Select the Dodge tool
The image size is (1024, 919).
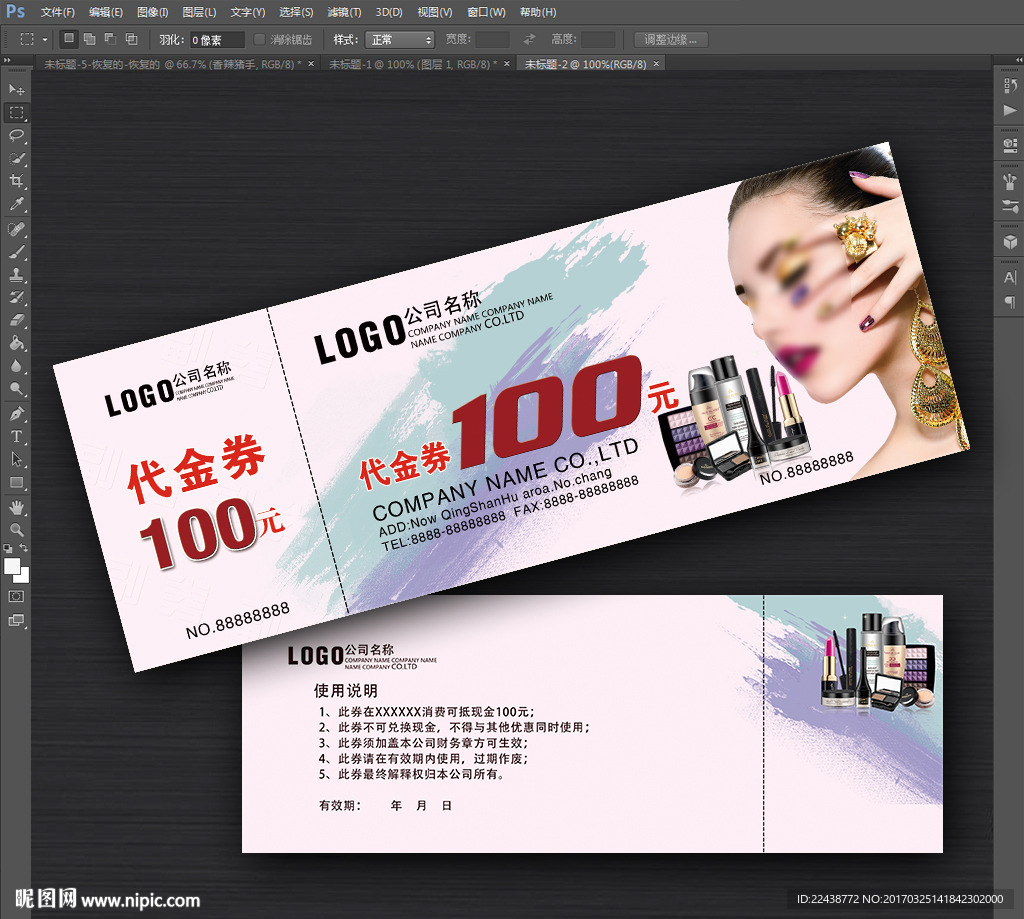(16, 389)
